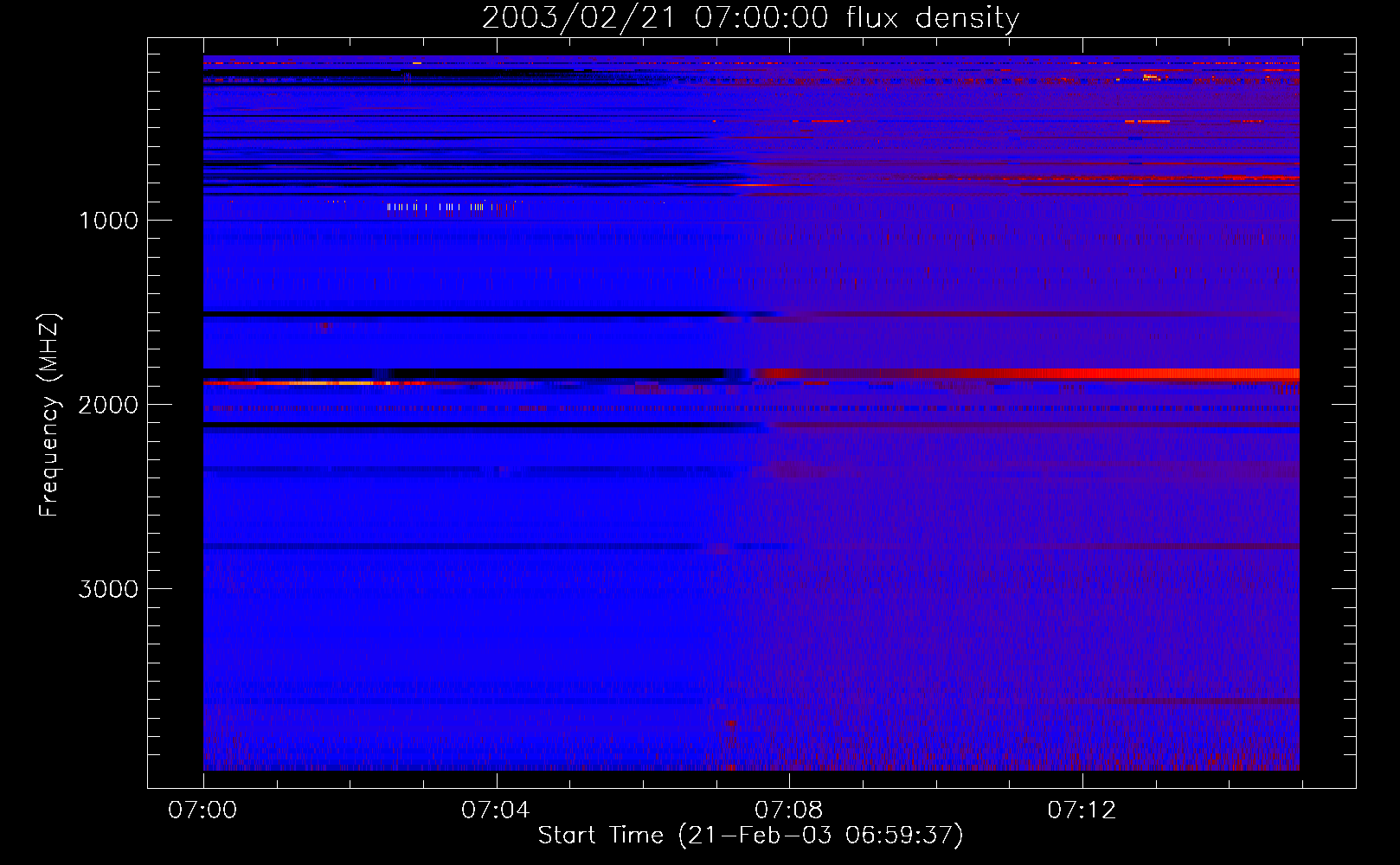
Task: Select the 'Frequency (MHZ)' y-axis label
Action: [x=49, y=415]
